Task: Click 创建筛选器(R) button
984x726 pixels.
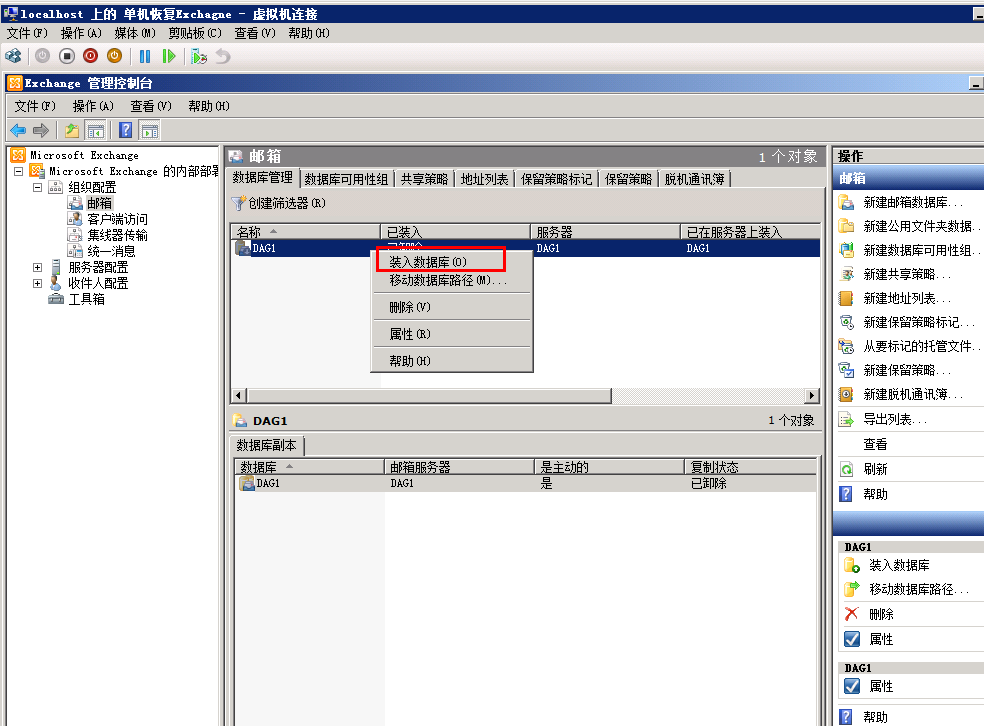Action: tap(279, 203)
